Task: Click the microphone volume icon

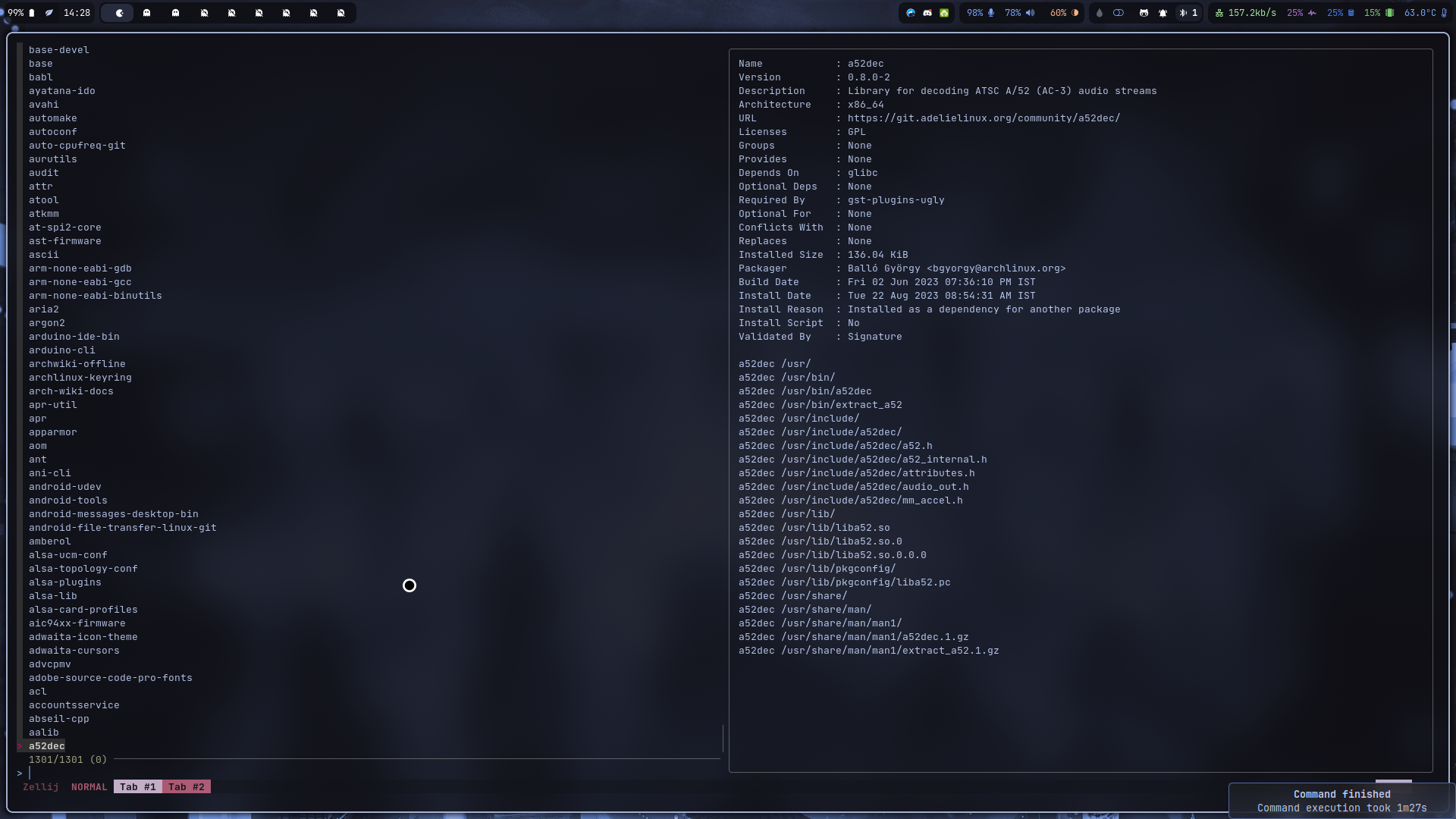Action: [x=990, y=13]
